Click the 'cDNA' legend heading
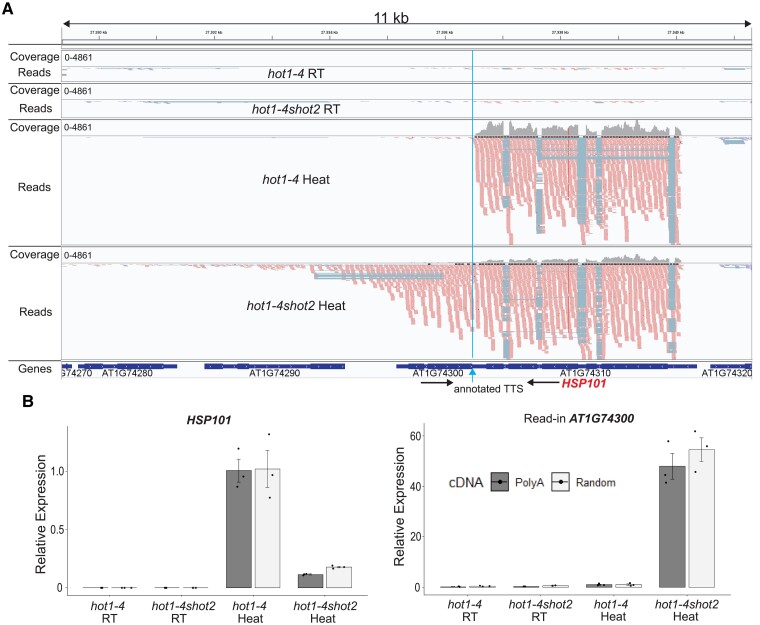This screenshot has height=625, width=760. click(x=466, y=482)
